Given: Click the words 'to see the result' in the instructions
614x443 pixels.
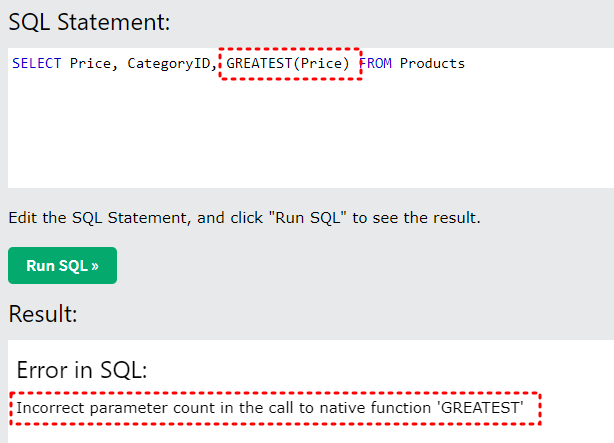Looking at the screenshot, I should click(x=416, y=217).
